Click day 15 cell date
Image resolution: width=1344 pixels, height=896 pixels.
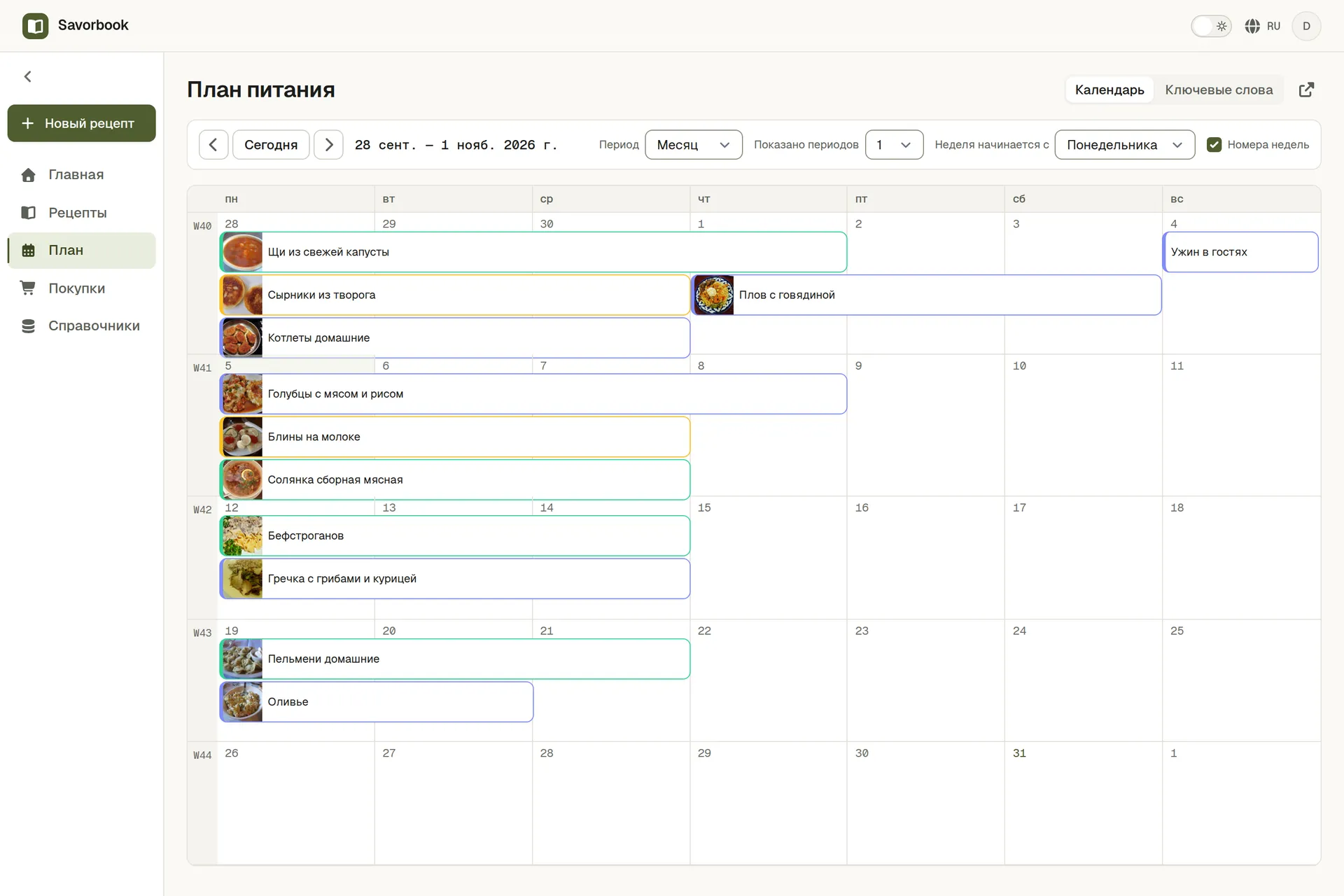[x=704, y=507]
